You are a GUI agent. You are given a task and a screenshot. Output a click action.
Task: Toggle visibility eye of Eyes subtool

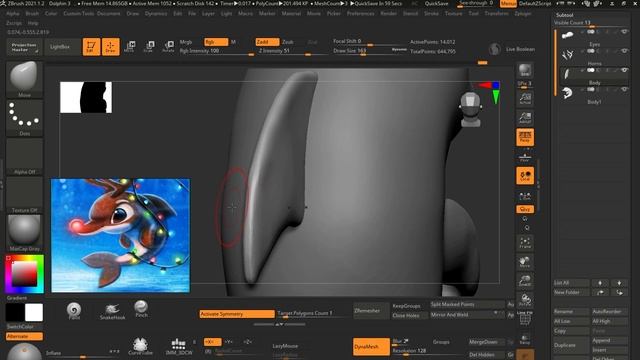pyautogui.click(x=624, y=32)
